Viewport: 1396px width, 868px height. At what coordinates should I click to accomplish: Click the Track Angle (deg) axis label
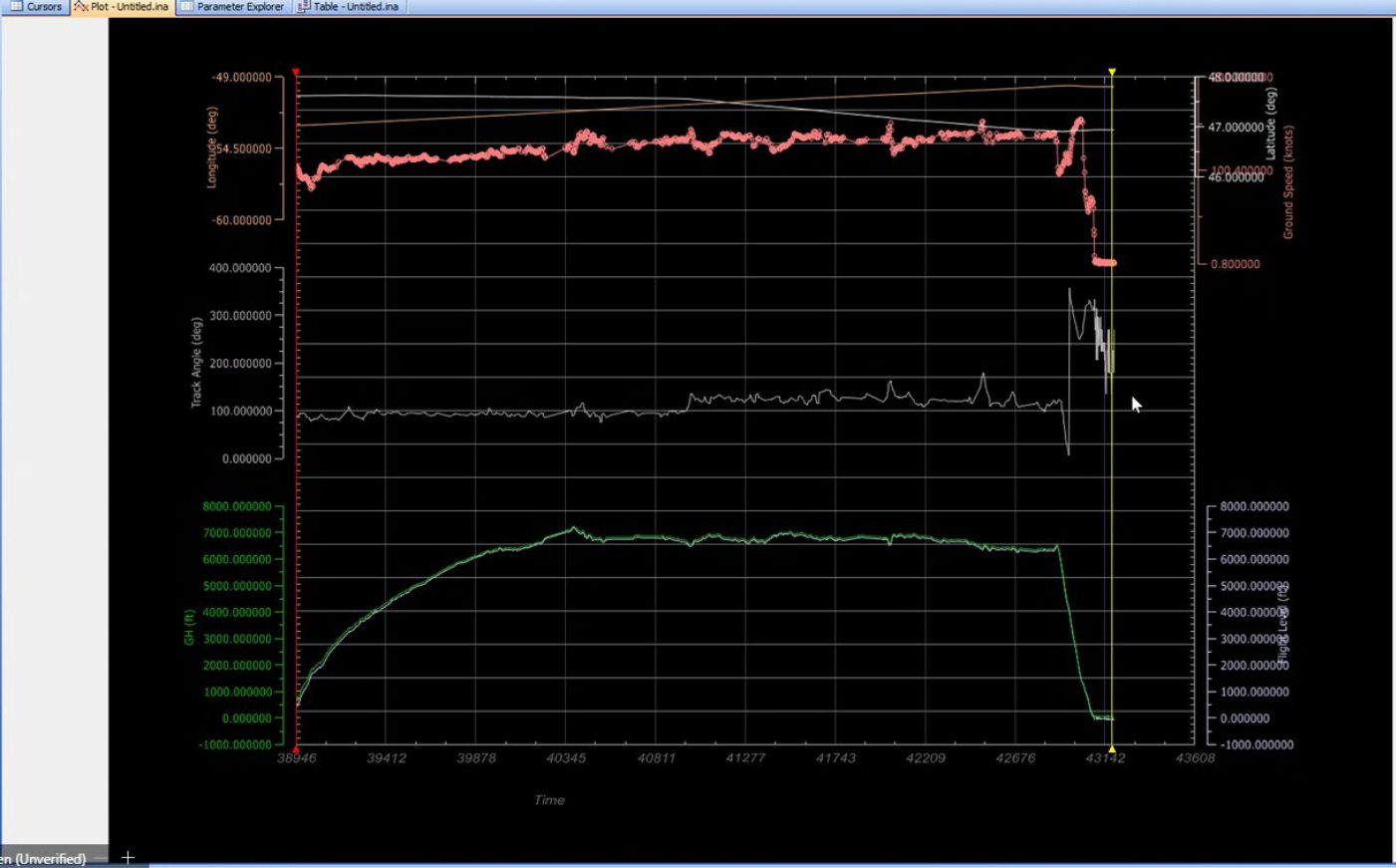coord(196,363)
